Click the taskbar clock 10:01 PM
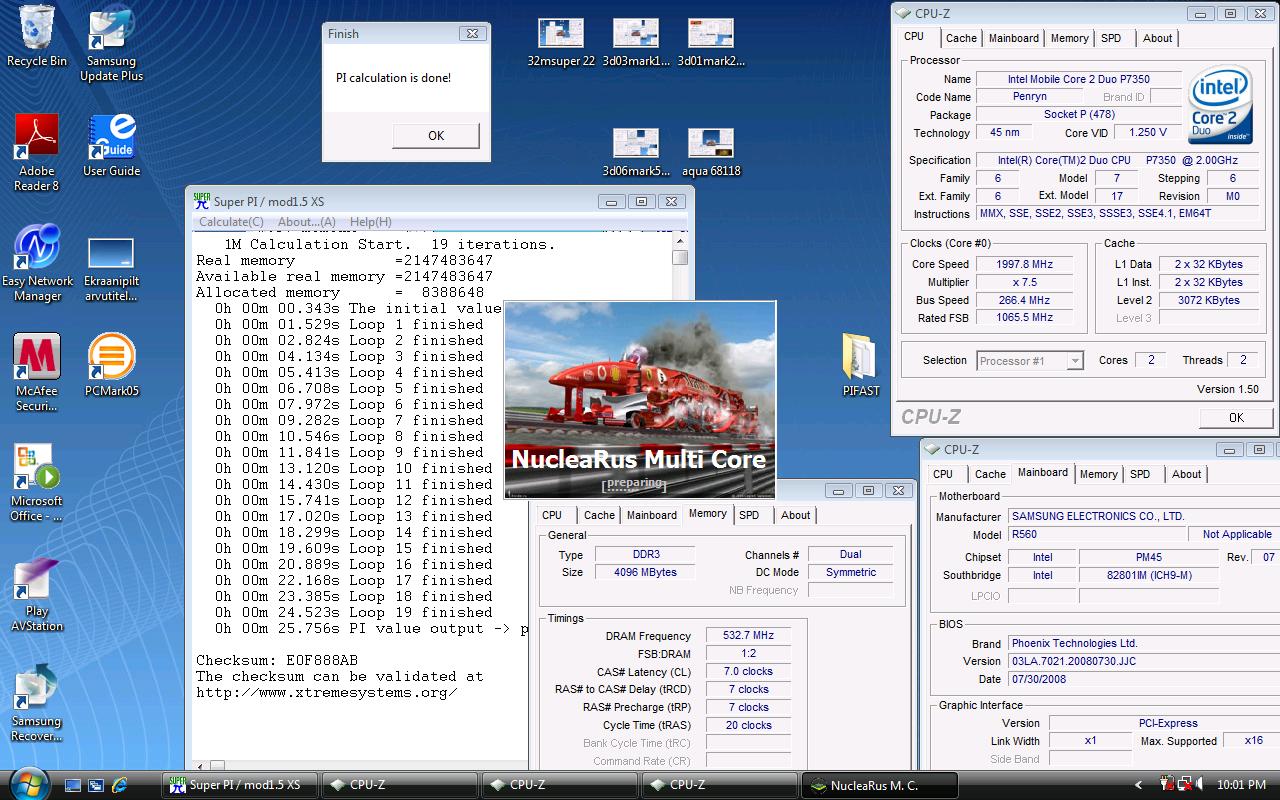 click(1242, 785)
